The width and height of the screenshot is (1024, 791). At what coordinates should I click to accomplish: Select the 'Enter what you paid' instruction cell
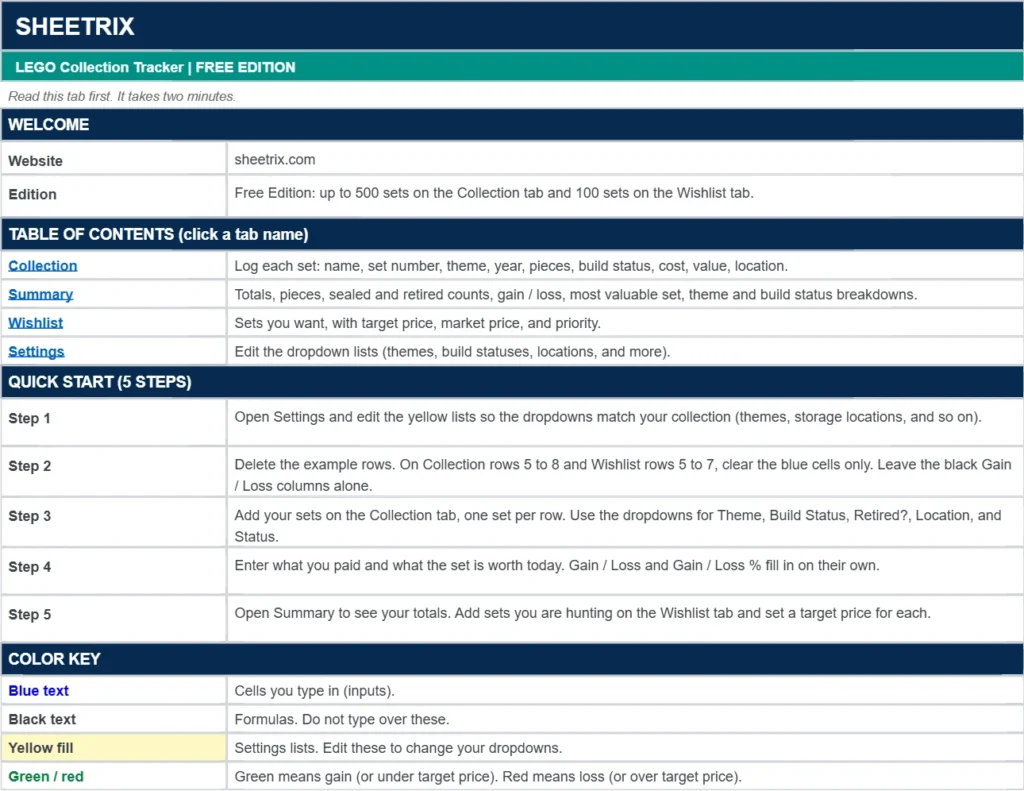625,571
